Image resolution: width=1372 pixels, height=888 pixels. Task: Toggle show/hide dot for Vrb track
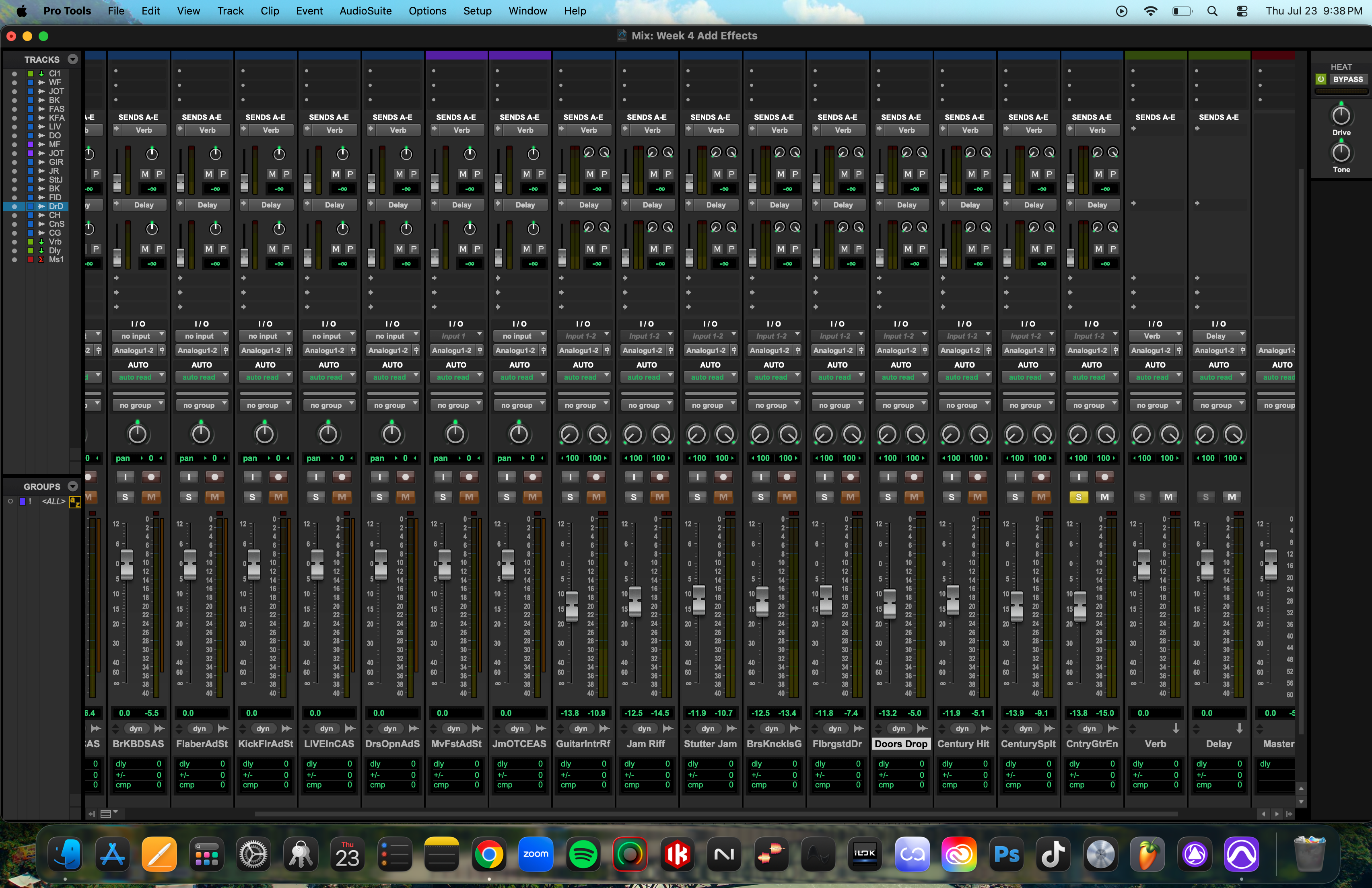(14, 242)
